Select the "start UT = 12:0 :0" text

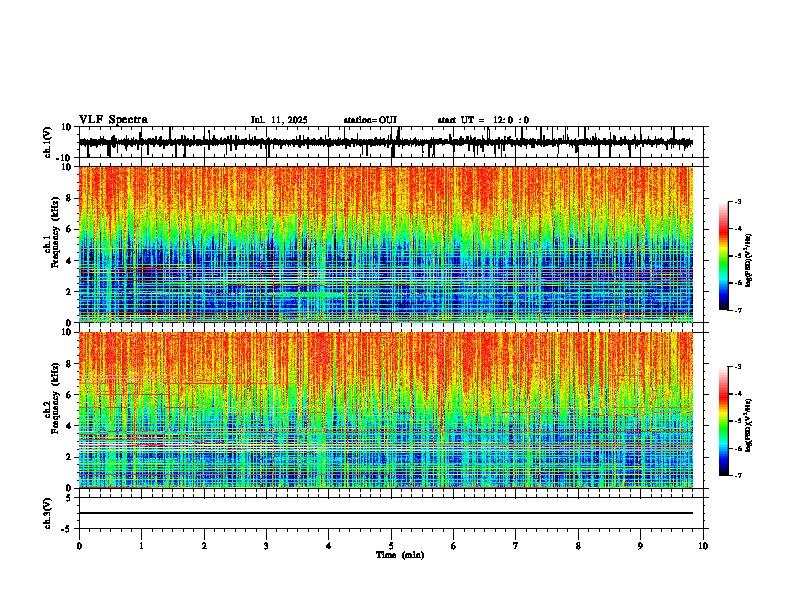(483, 120)
